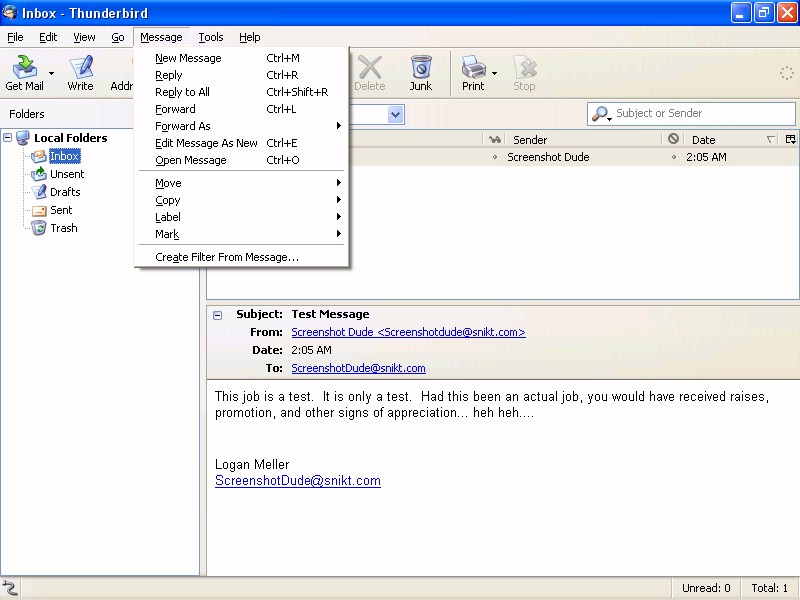This screenshot has width=800, height=600.
Task: Click the Unsent folder icon
Action: click(39, 174)
